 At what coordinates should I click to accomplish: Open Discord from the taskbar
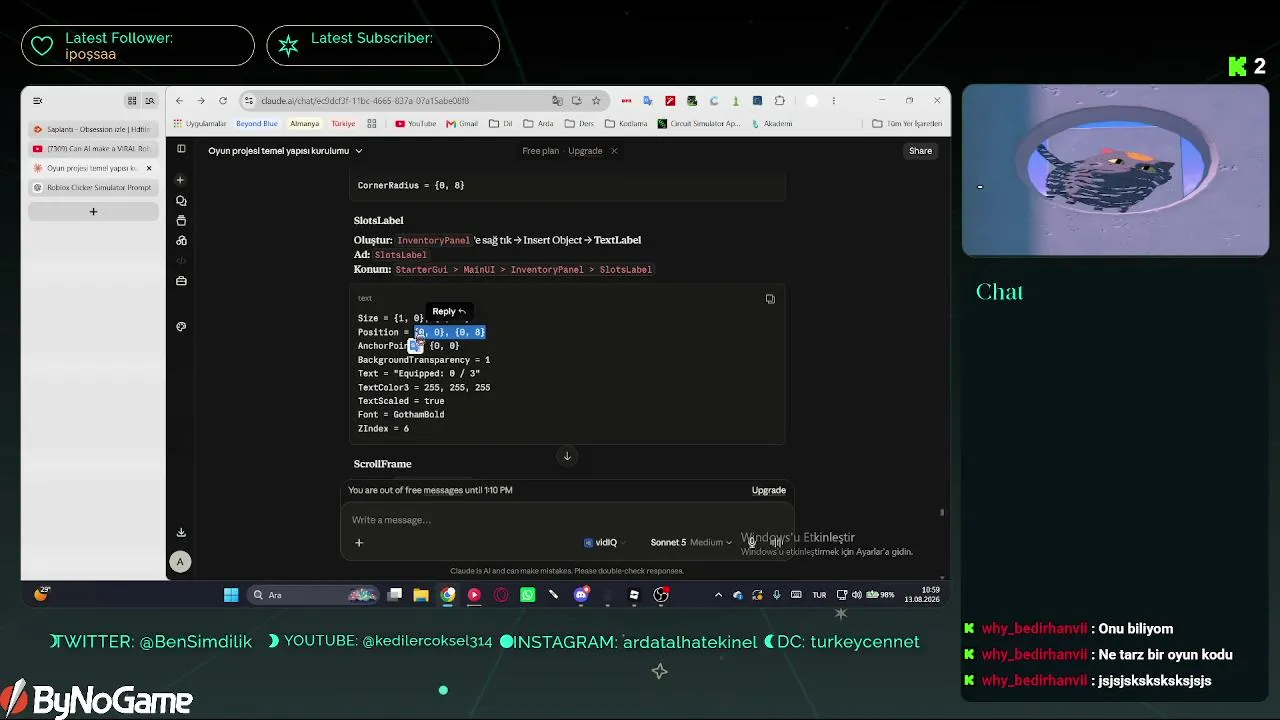tap(581, 595)
